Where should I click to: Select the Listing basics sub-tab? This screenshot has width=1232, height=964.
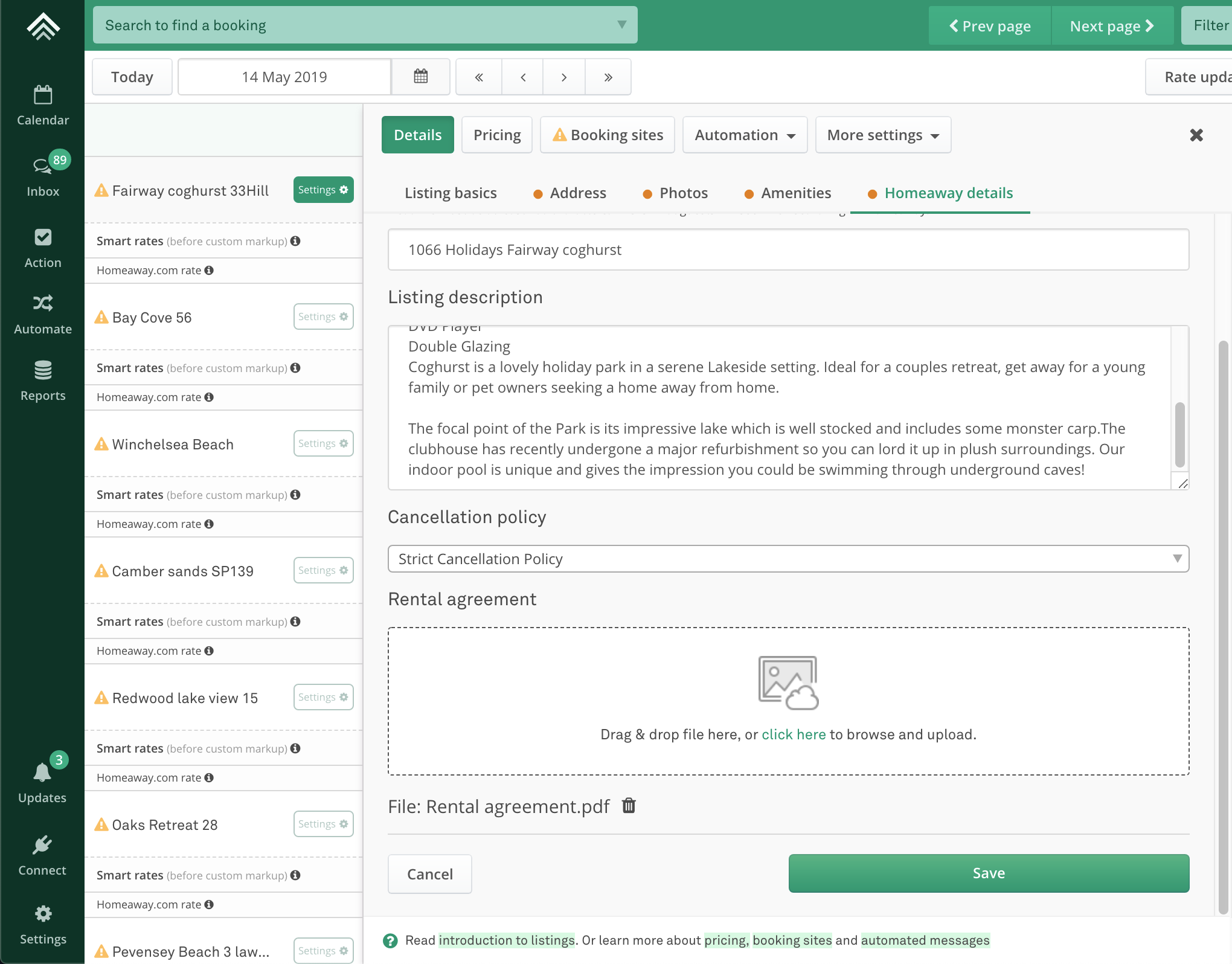[x=451, y=193]
